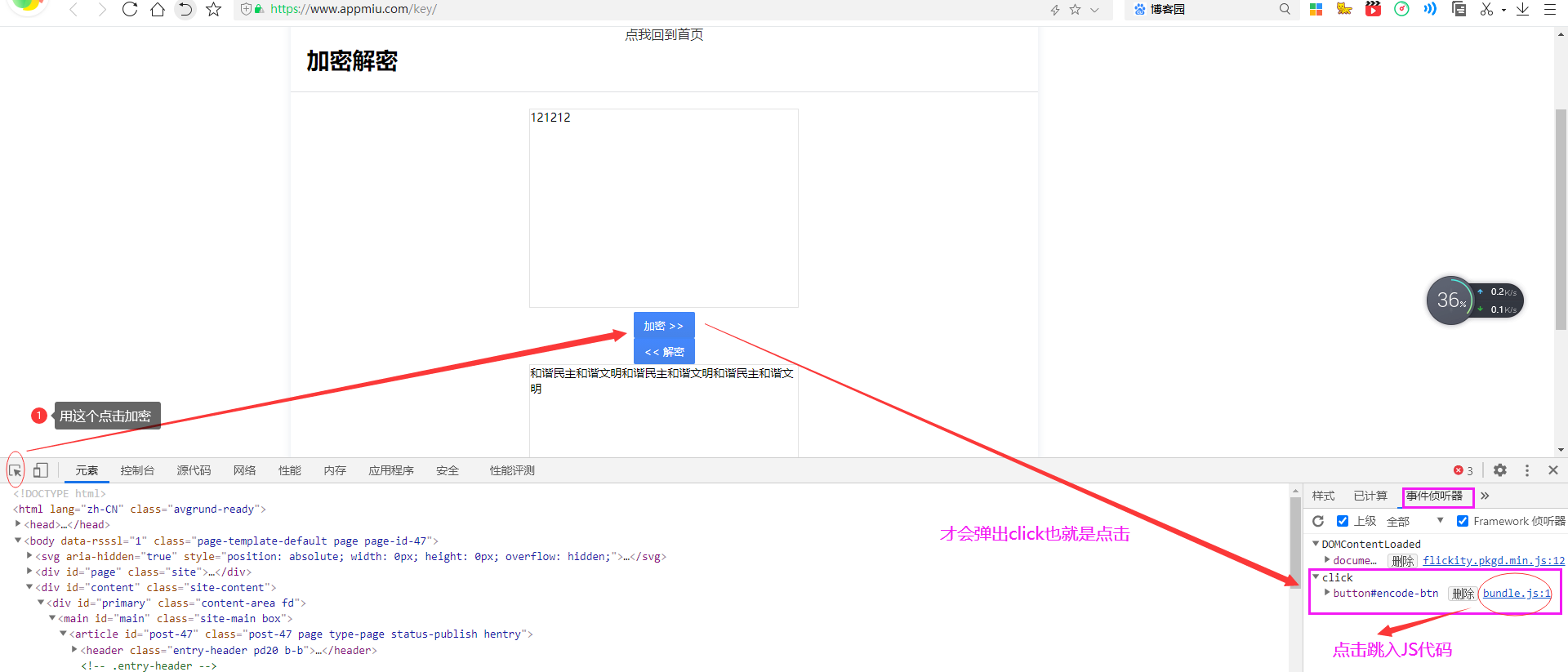Switch to the 应用程序 tab
This screenshot has height=672, width=1568.
point(391,470)
